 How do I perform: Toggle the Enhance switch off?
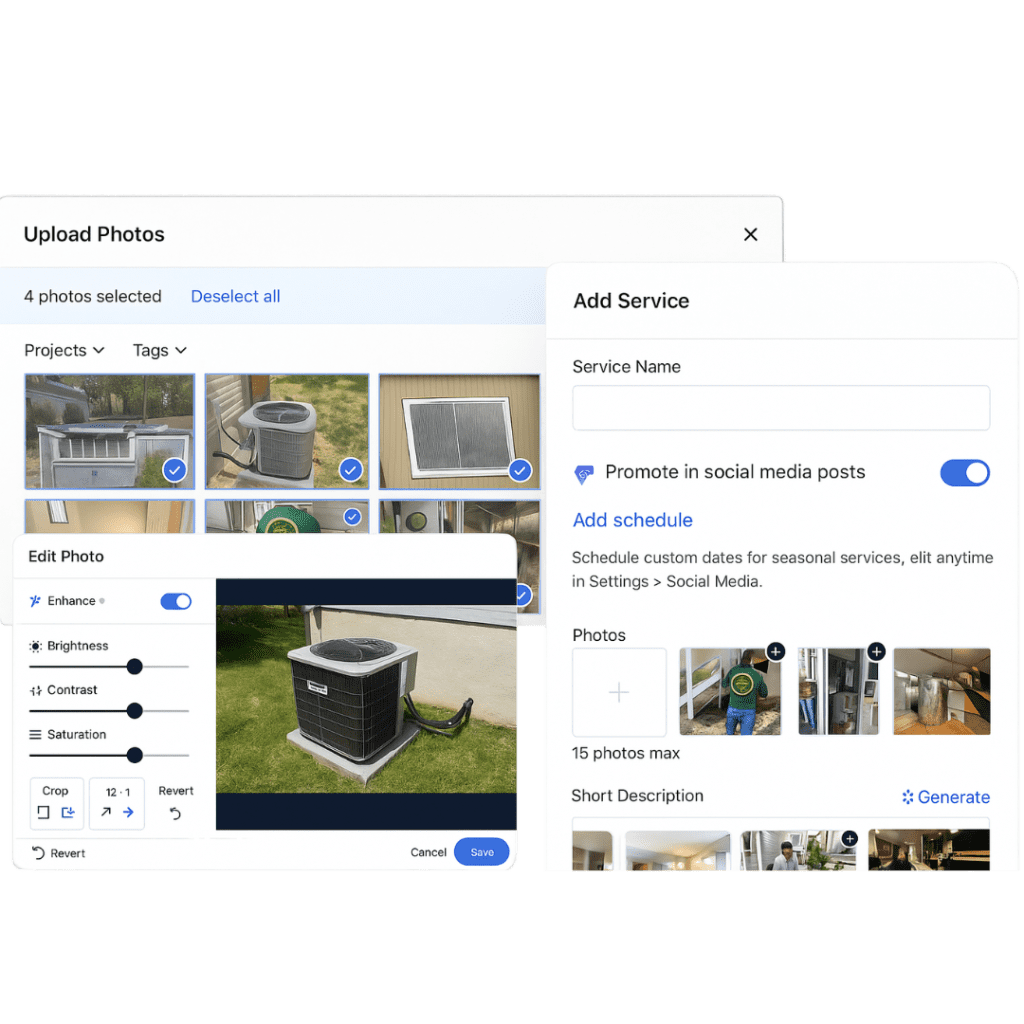click(x=176, y=601)
